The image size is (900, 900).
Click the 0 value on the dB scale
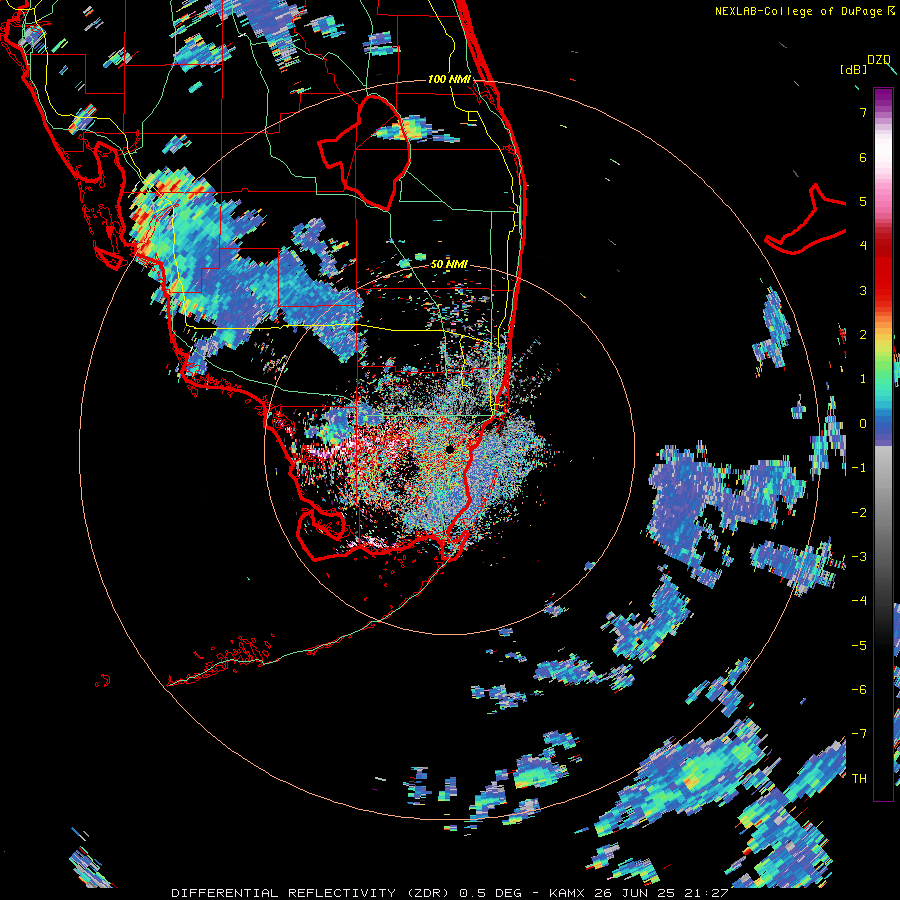pos(863,423)
